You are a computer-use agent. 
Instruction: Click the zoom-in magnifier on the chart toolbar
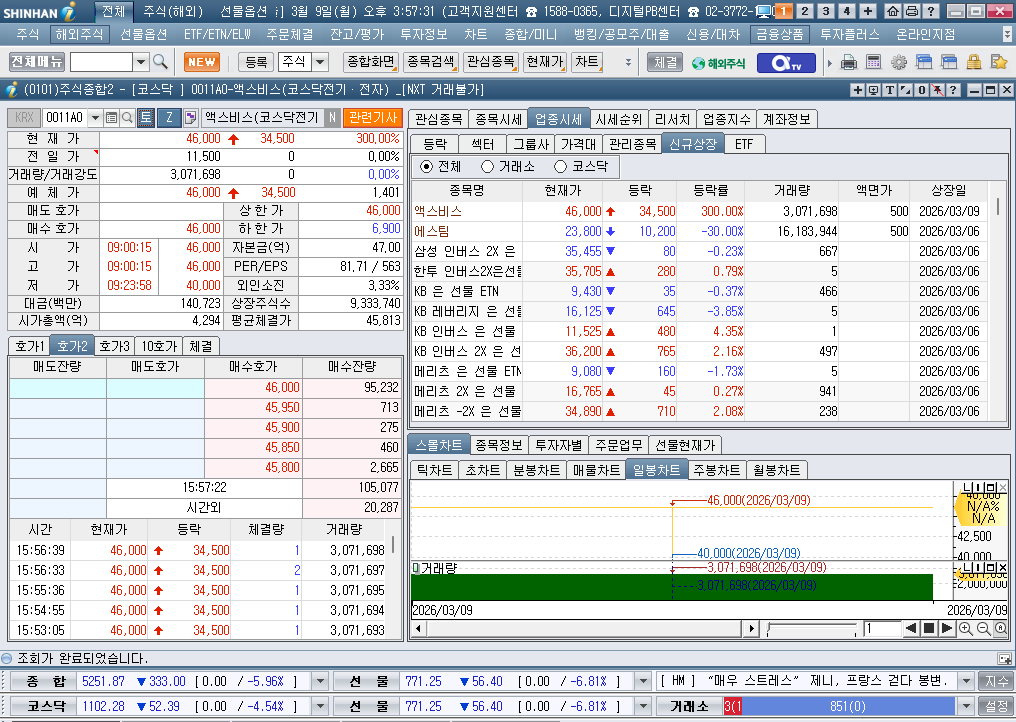[x=966, y=629]
